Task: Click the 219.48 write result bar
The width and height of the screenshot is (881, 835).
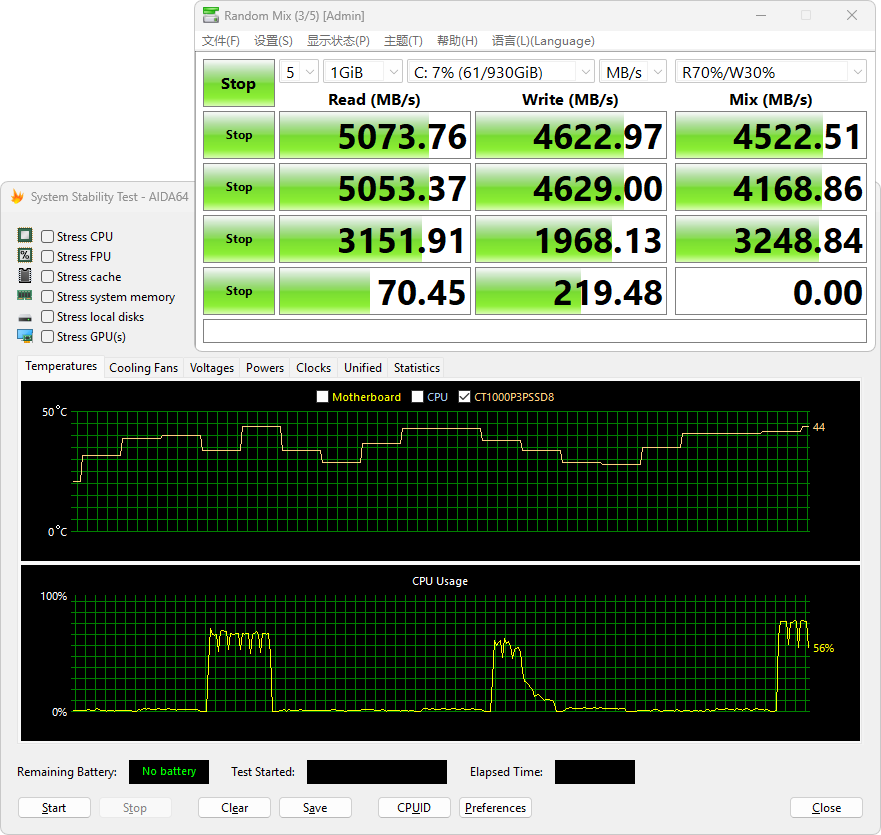Action: coord(571,291)
